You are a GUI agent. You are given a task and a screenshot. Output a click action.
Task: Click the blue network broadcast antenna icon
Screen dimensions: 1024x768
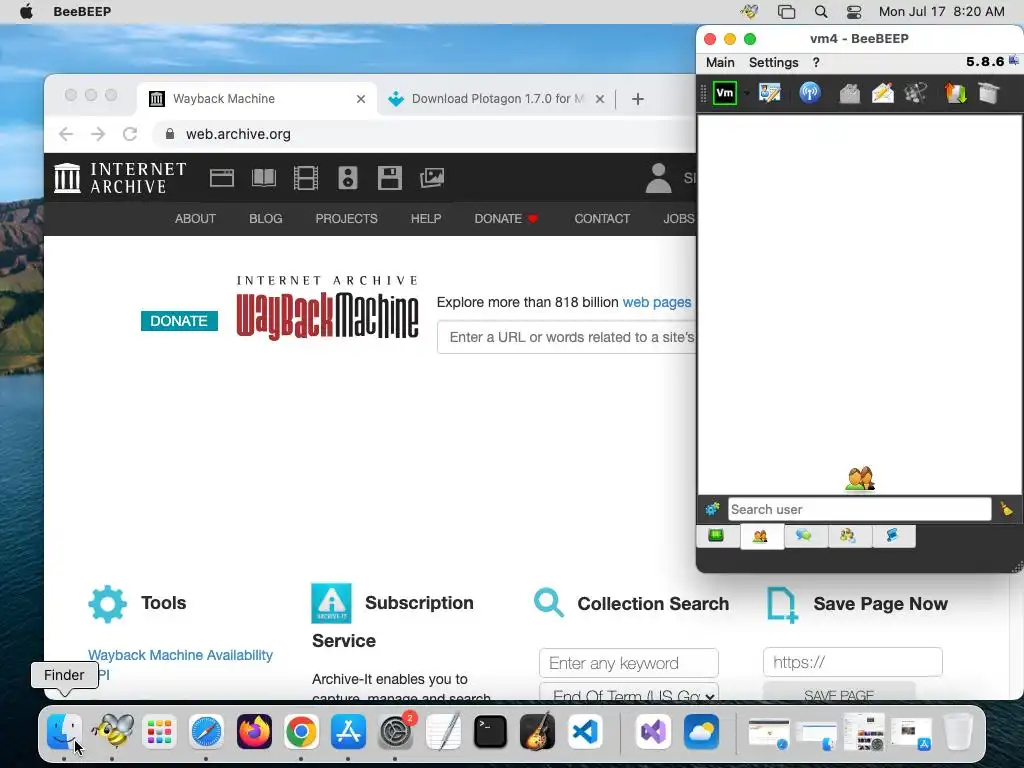coord(810,93)
